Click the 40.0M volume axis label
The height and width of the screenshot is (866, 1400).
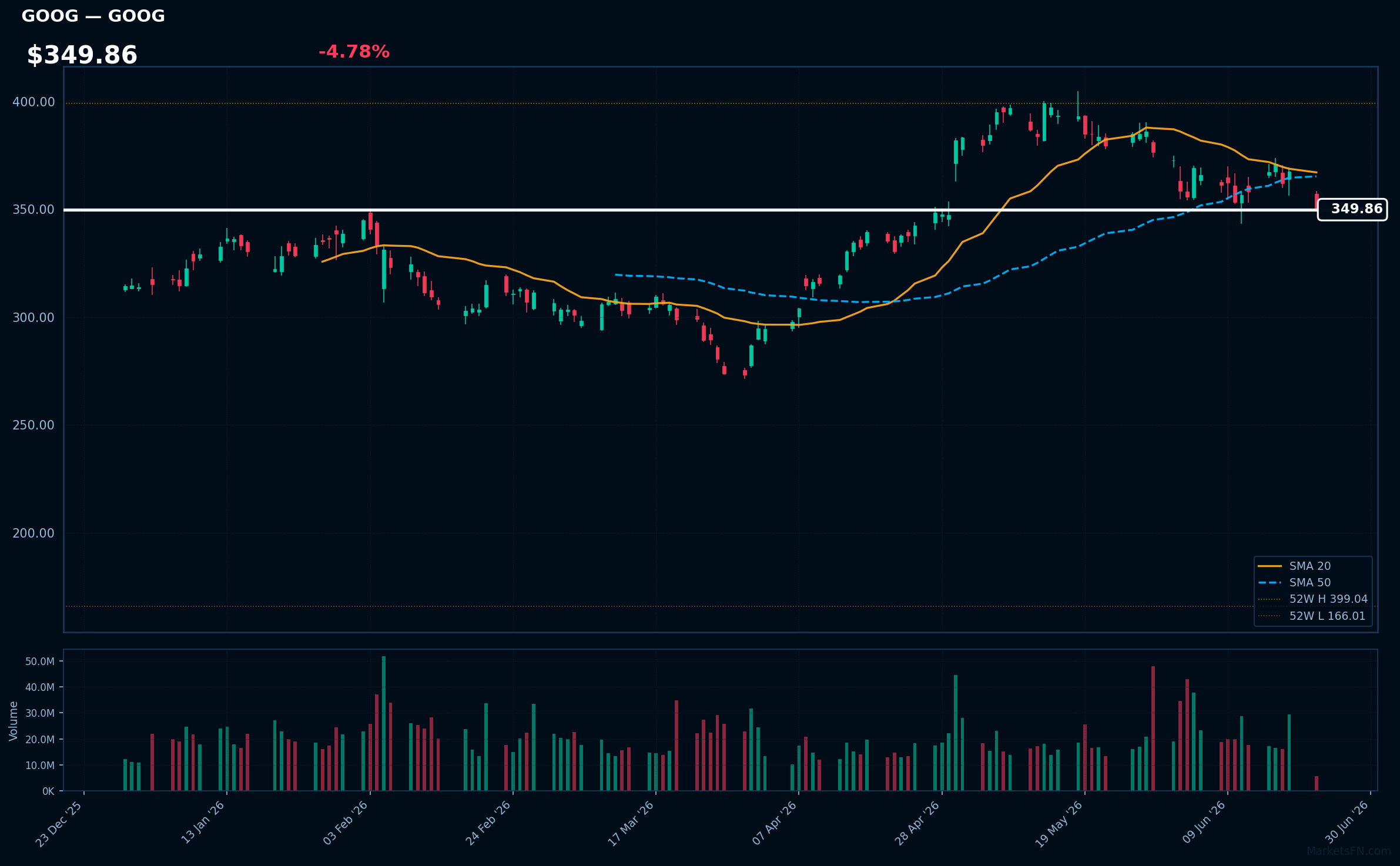tap(40, 687)
